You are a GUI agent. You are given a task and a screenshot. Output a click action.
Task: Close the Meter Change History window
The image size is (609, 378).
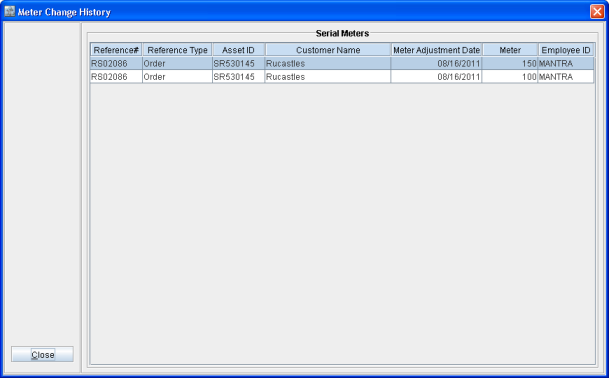(597, 12)
